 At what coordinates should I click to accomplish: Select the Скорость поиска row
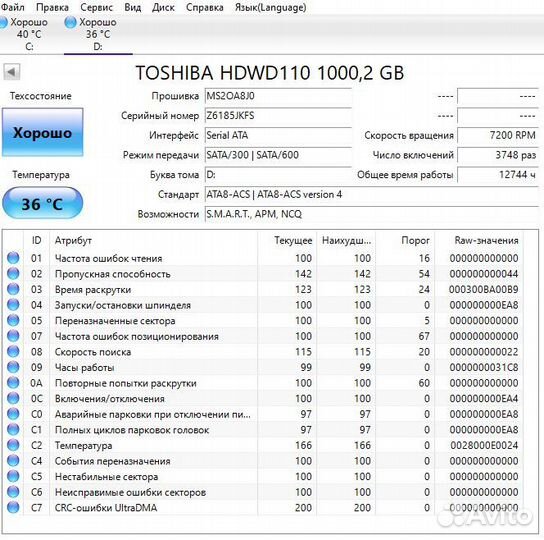coord(263,352)
